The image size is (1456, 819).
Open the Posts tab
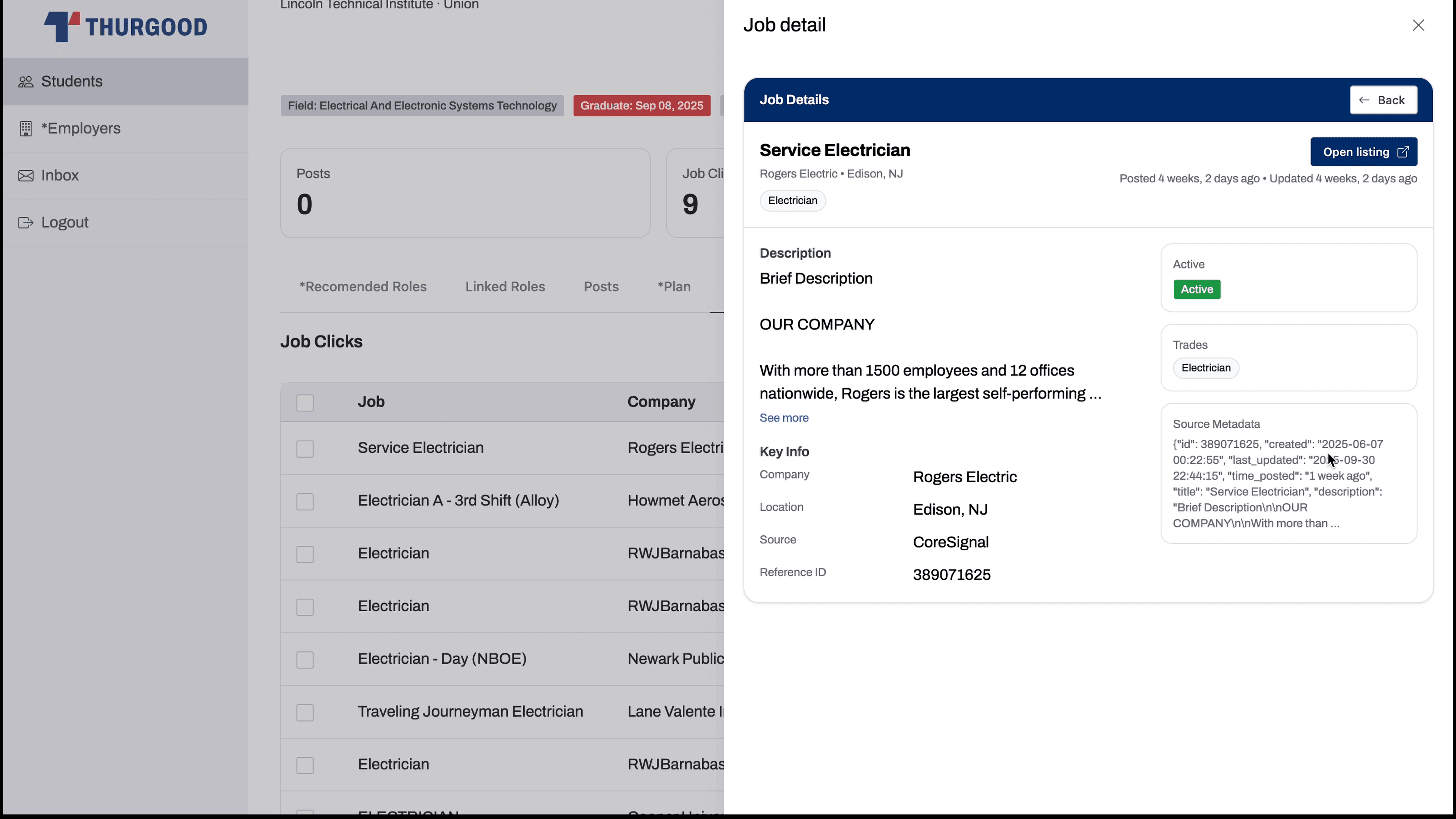coord(601,287)
